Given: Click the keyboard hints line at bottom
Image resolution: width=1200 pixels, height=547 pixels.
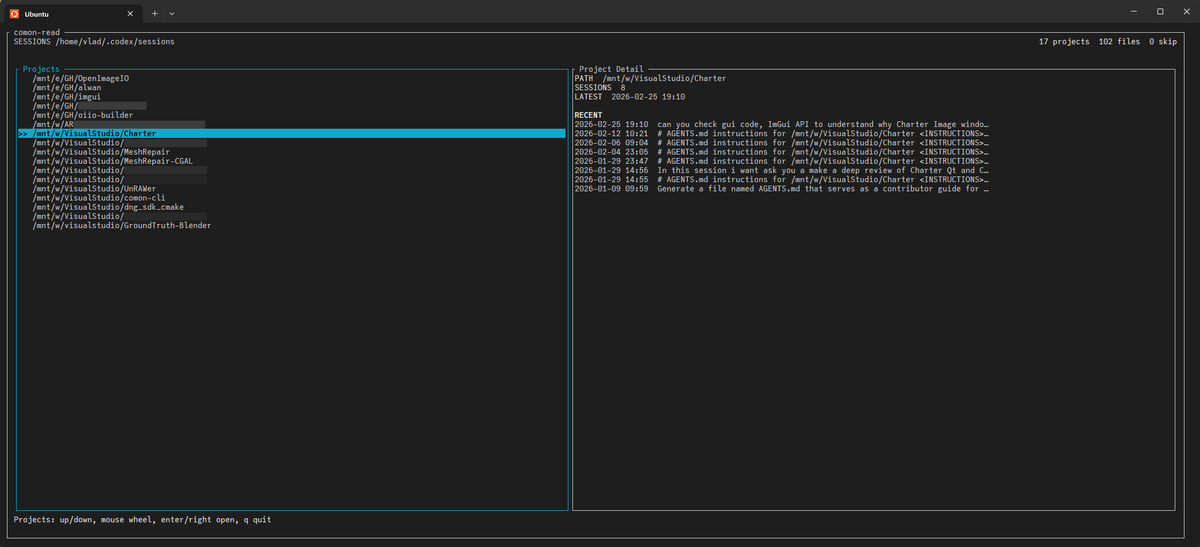Looking at the screenshot, I should coord(142,520).
